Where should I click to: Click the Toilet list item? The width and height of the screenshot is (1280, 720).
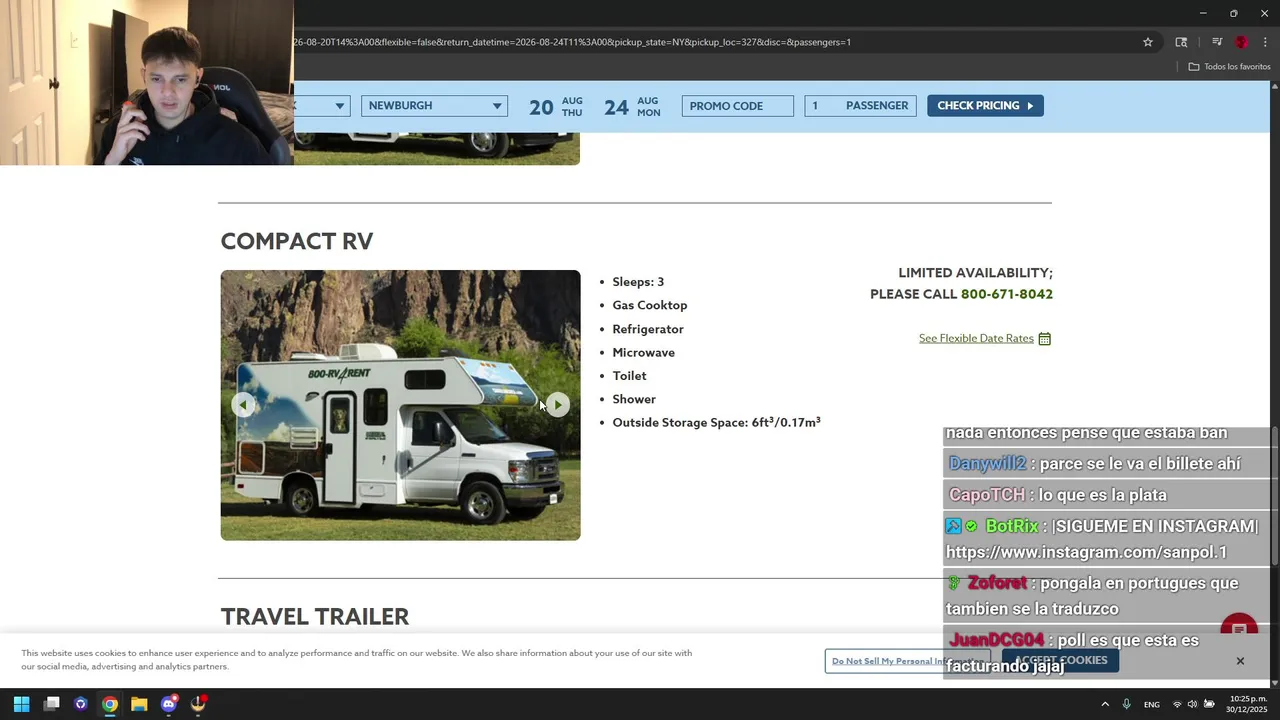point(629,376)
